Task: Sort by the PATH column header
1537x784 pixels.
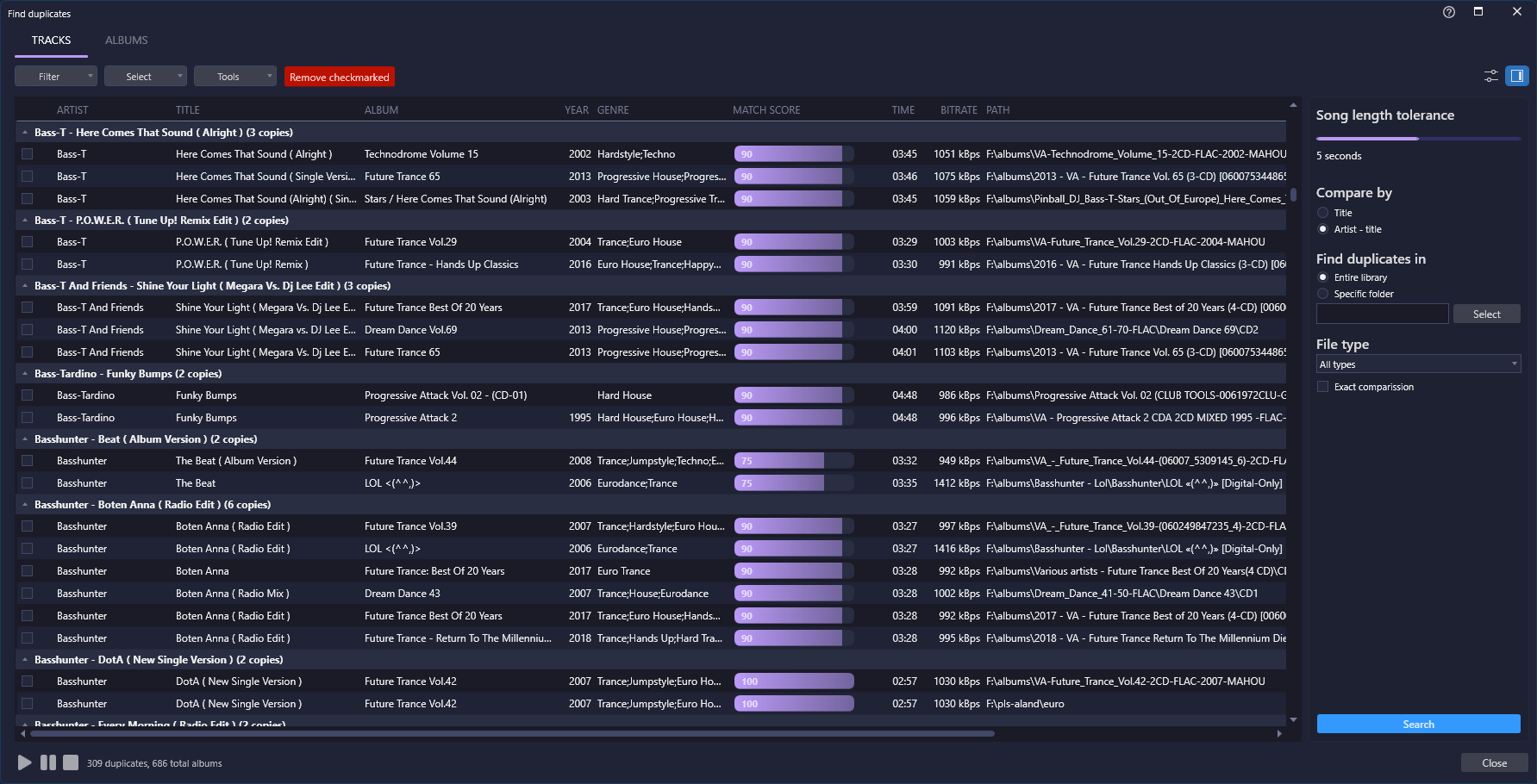Action: tap(997, 110)
